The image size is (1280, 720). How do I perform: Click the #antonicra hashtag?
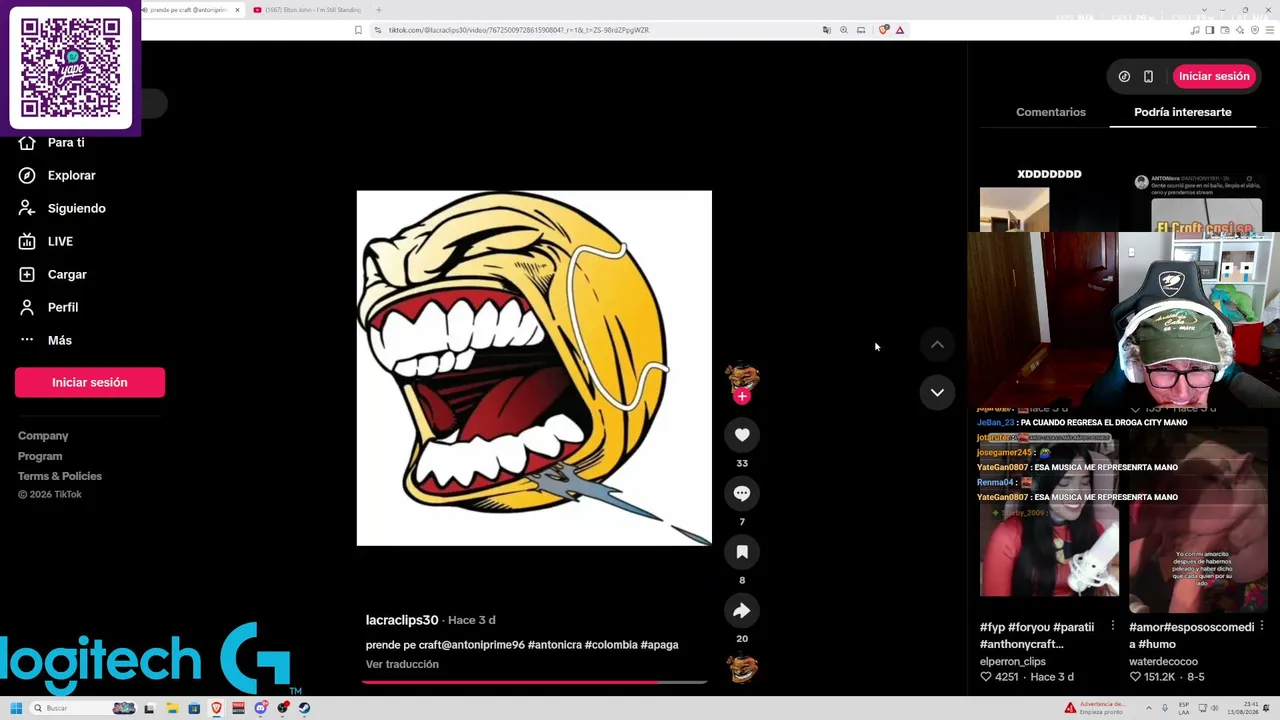click(x=554, y=645)
